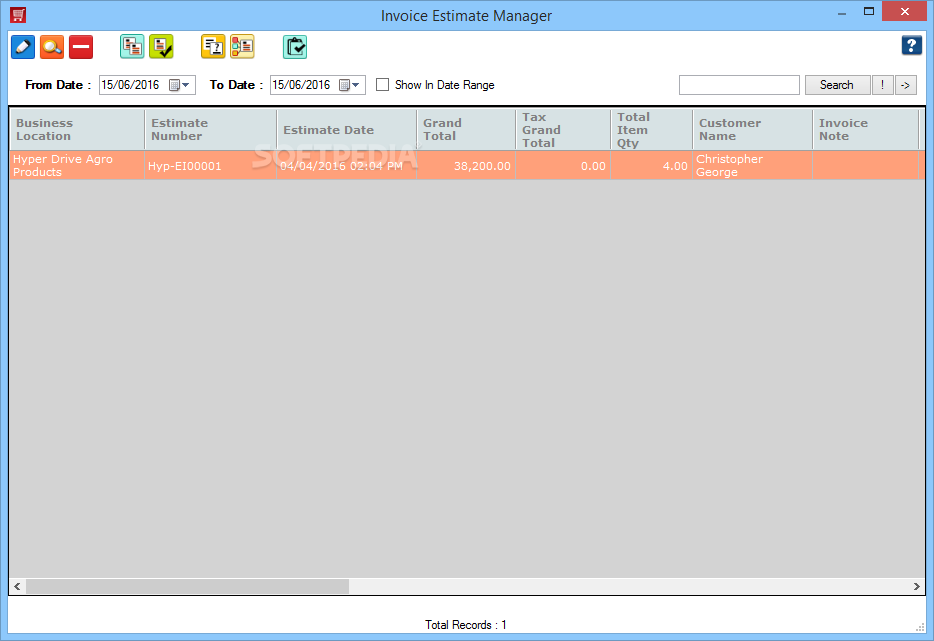Click the Total Records : 1 status text
This screenshot has height=641, width=934.
pos(466,624)
